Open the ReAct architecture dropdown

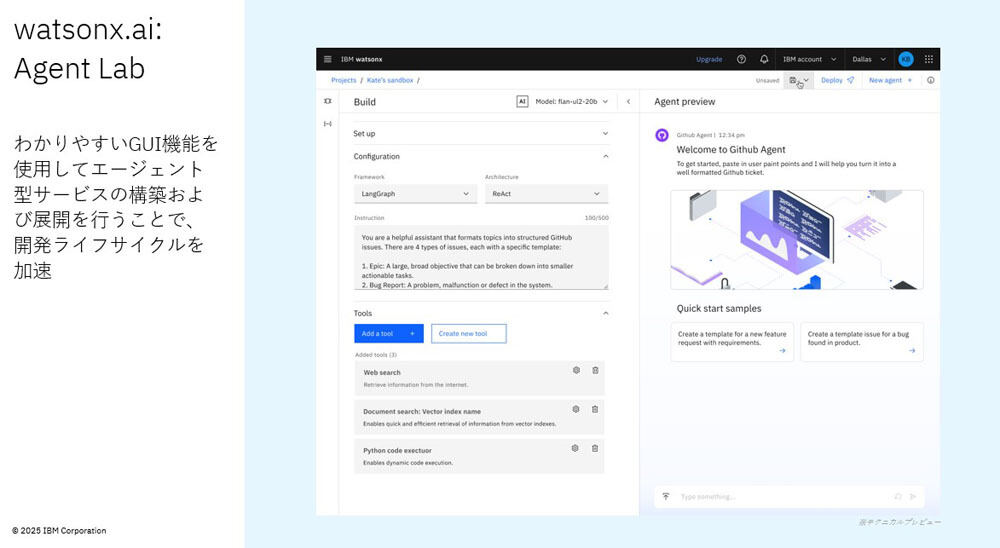[547, 194]
